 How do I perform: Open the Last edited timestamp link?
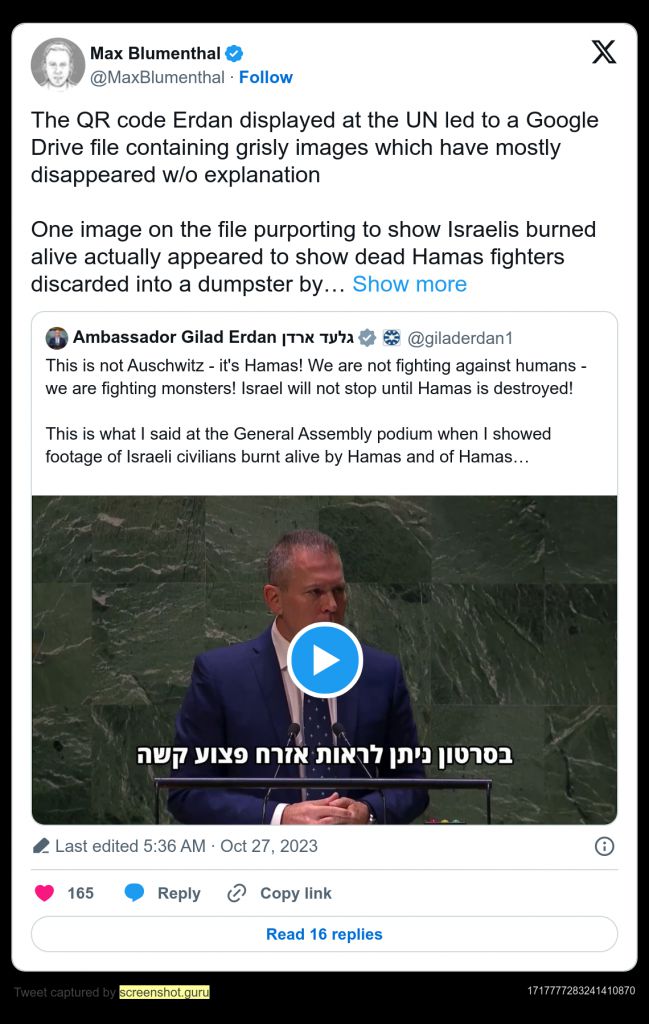[x=186, y=846]
